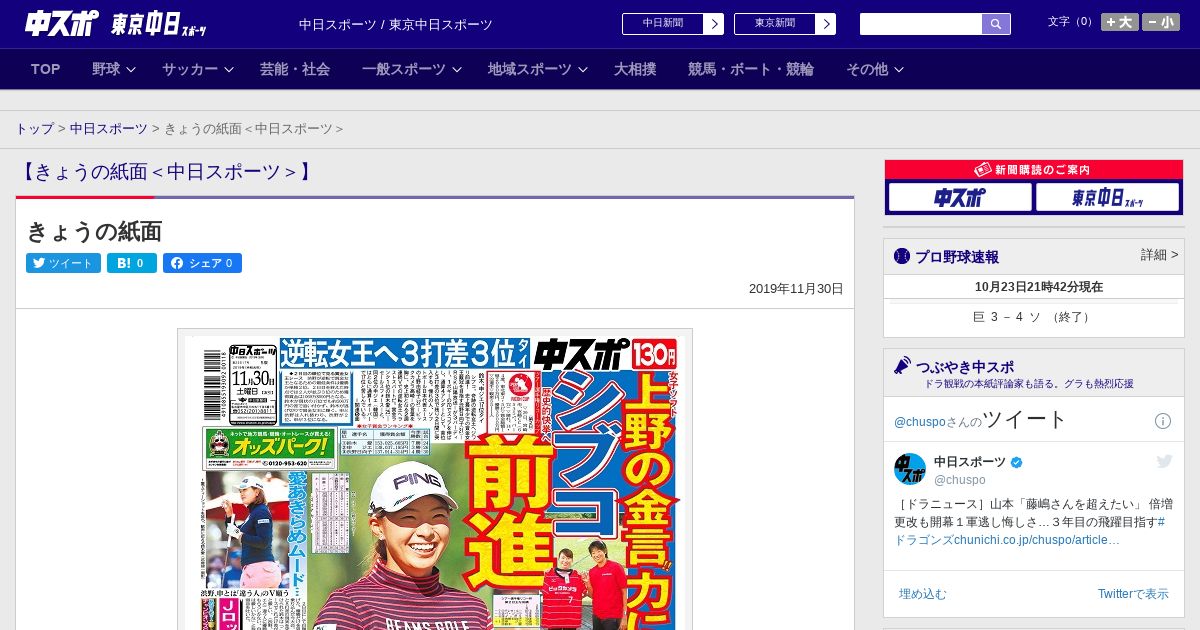Image resolution: width=1200 pixels, height=630 pixels.
Task: Click the megaphone icon by つぶやき中スポ
Action: [903, 365]
